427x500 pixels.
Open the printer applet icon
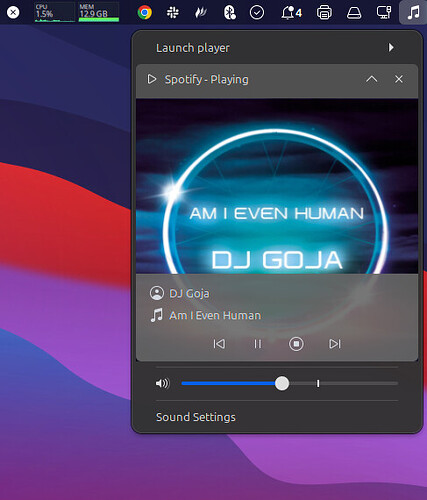(324, 13)
